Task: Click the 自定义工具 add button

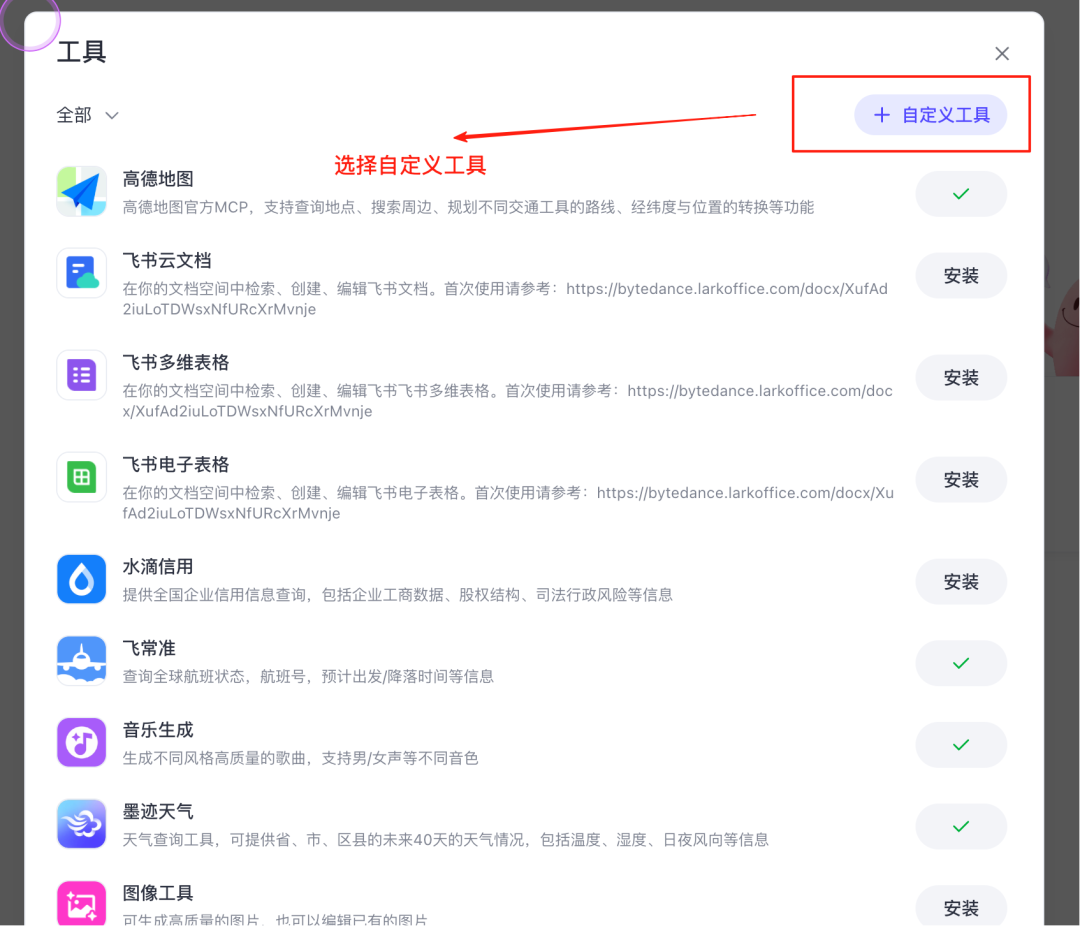Action: click(x=931, y=114)
